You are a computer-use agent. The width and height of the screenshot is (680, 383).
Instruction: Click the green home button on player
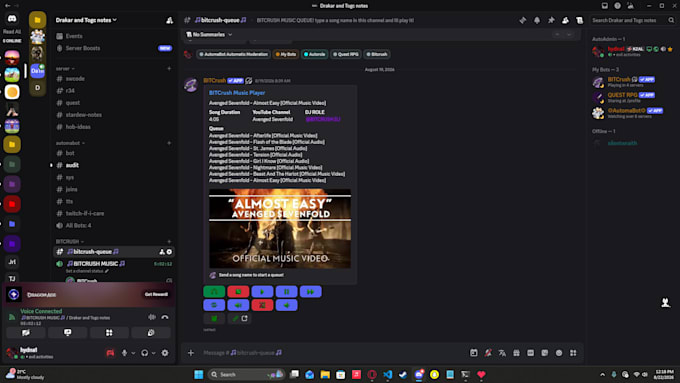pos(214,292)
